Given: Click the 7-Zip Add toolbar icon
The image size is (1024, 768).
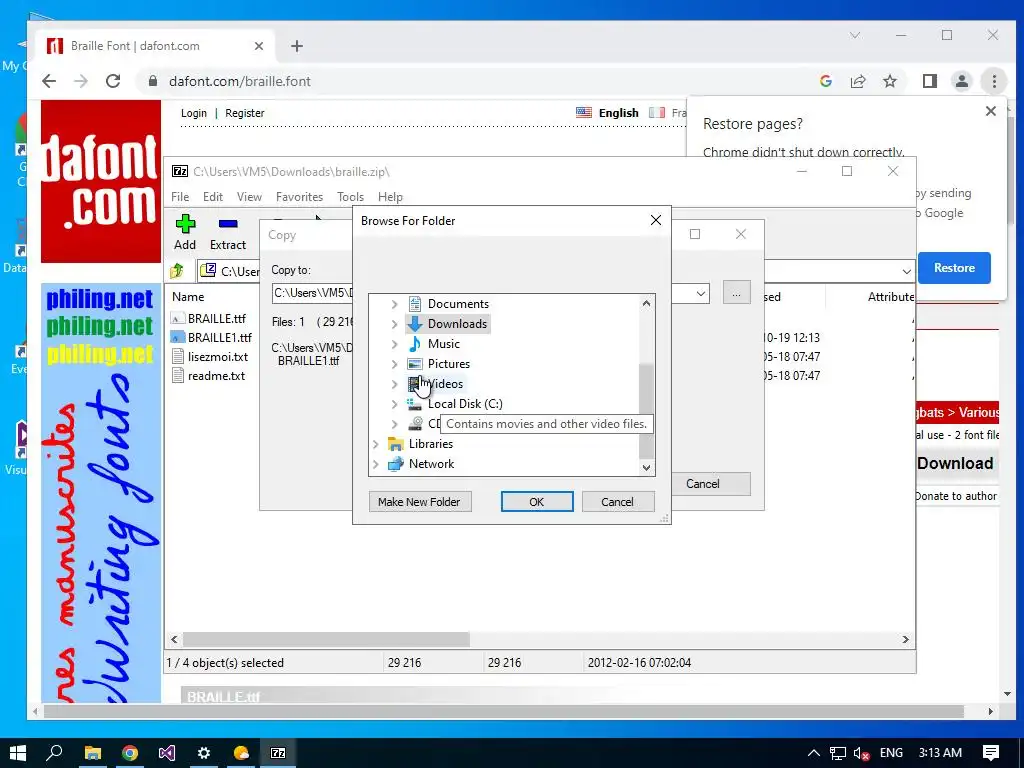Looking at the screenshot, I should coord(185,224).
